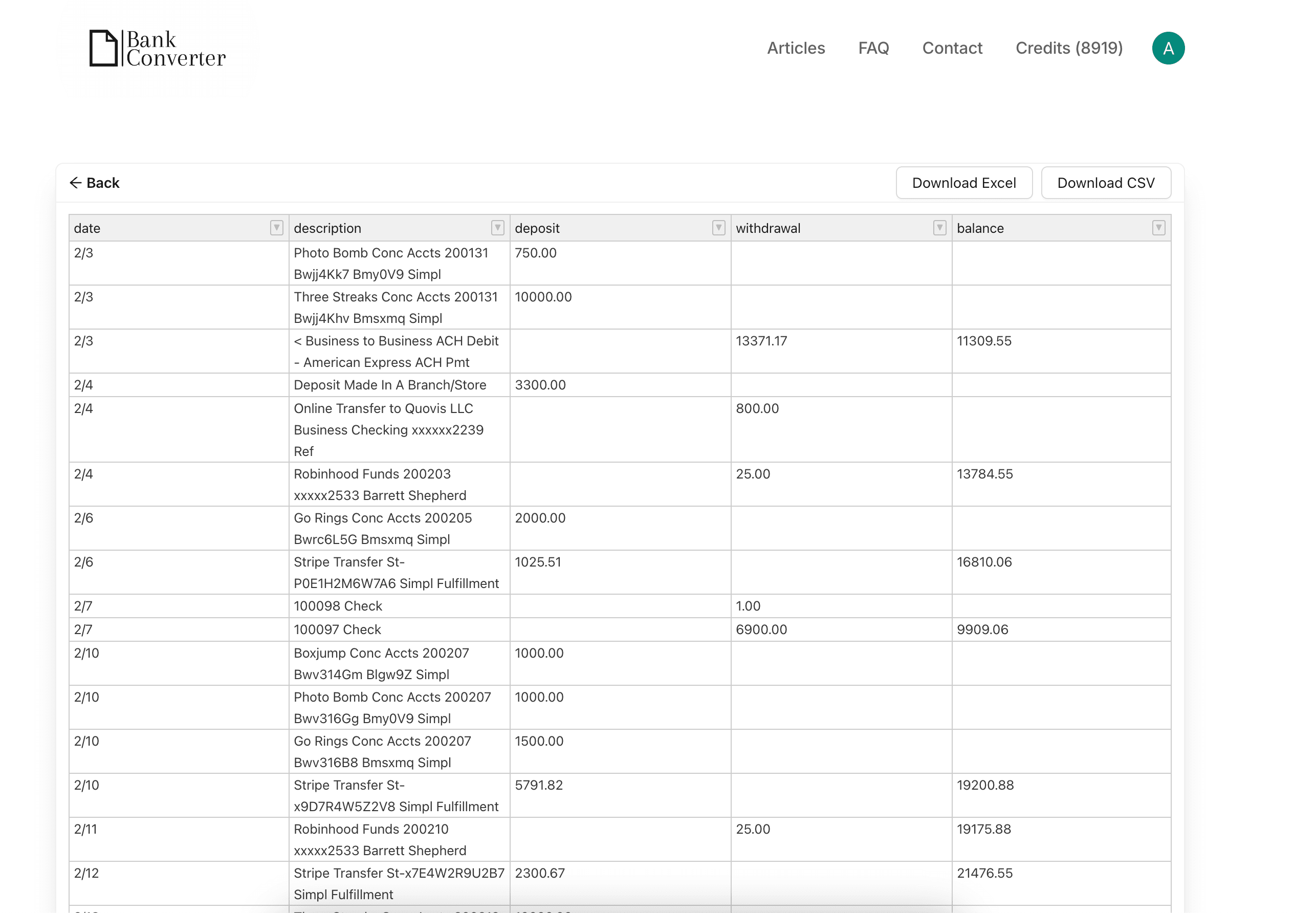The width and height of the screenshot is (1316, 913).
Task: Open the balance column filter dropdown
Action: pyautogui.click(x=1158, y=228)
